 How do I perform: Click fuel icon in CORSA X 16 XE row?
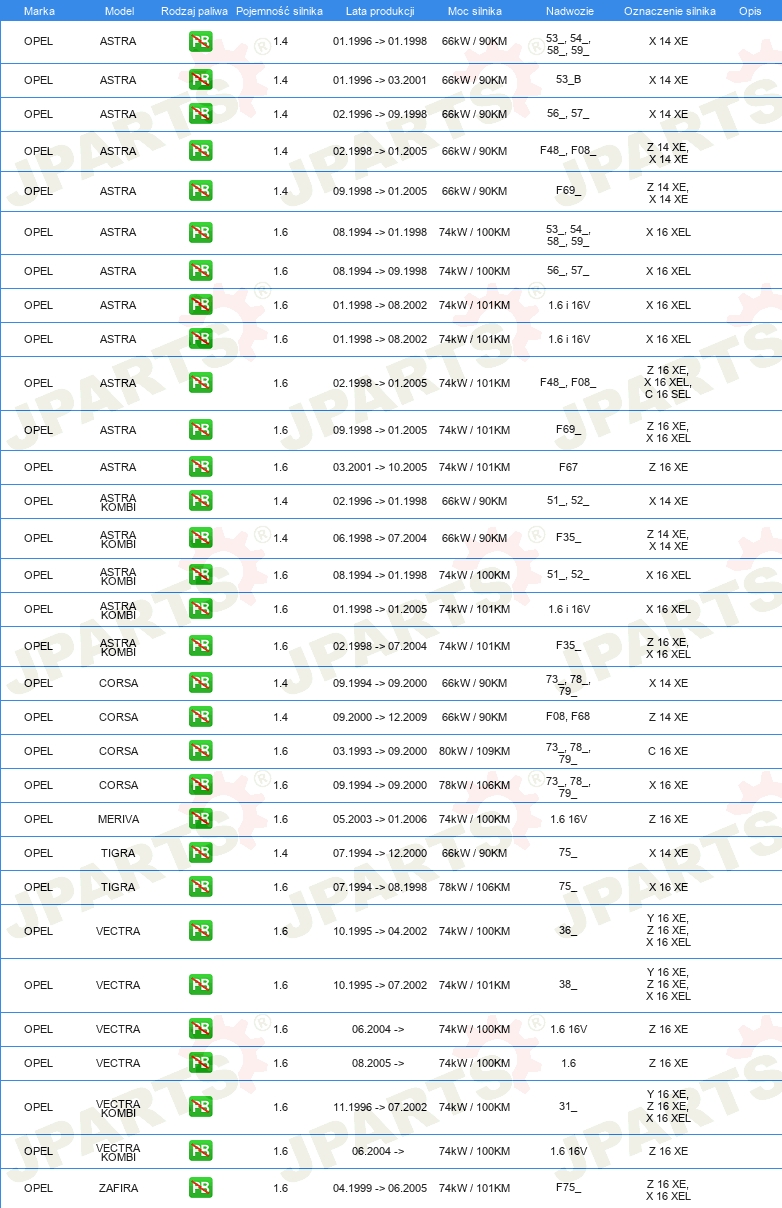(200, 785)
